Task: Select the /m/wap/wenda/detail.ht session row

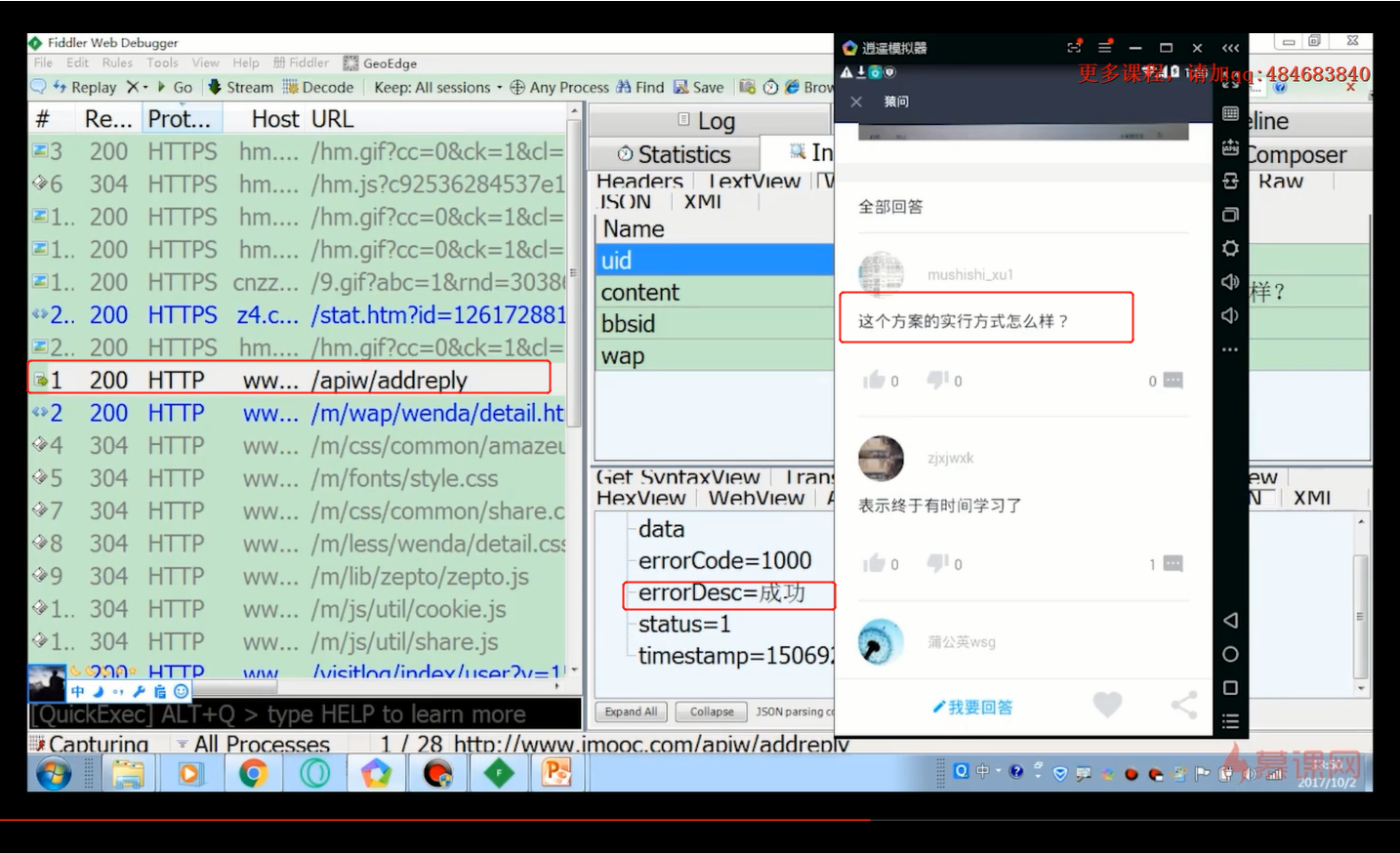Action: point(298,413)
